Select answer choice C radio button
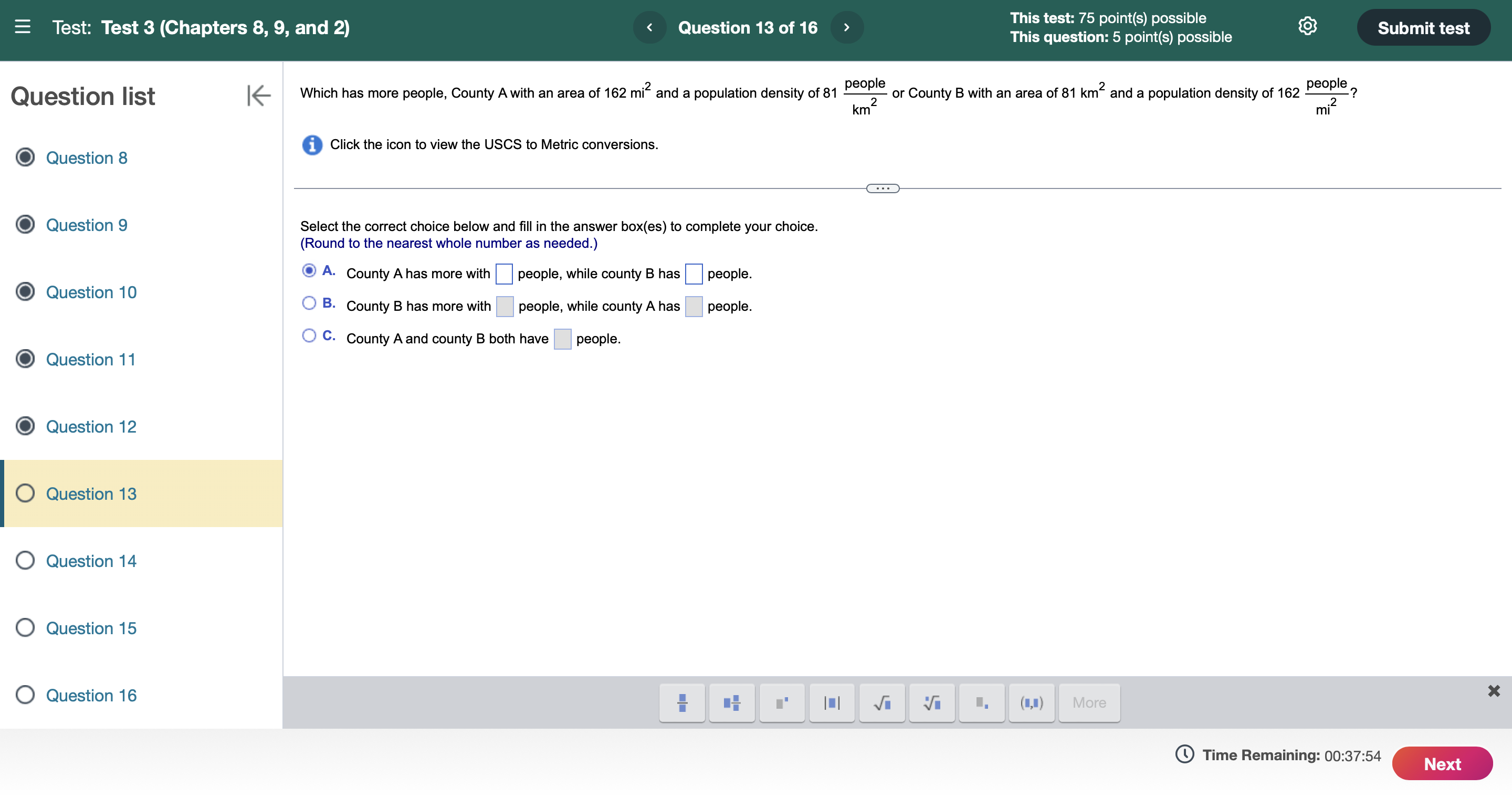The image size is (1512, 798). point(309,335)
